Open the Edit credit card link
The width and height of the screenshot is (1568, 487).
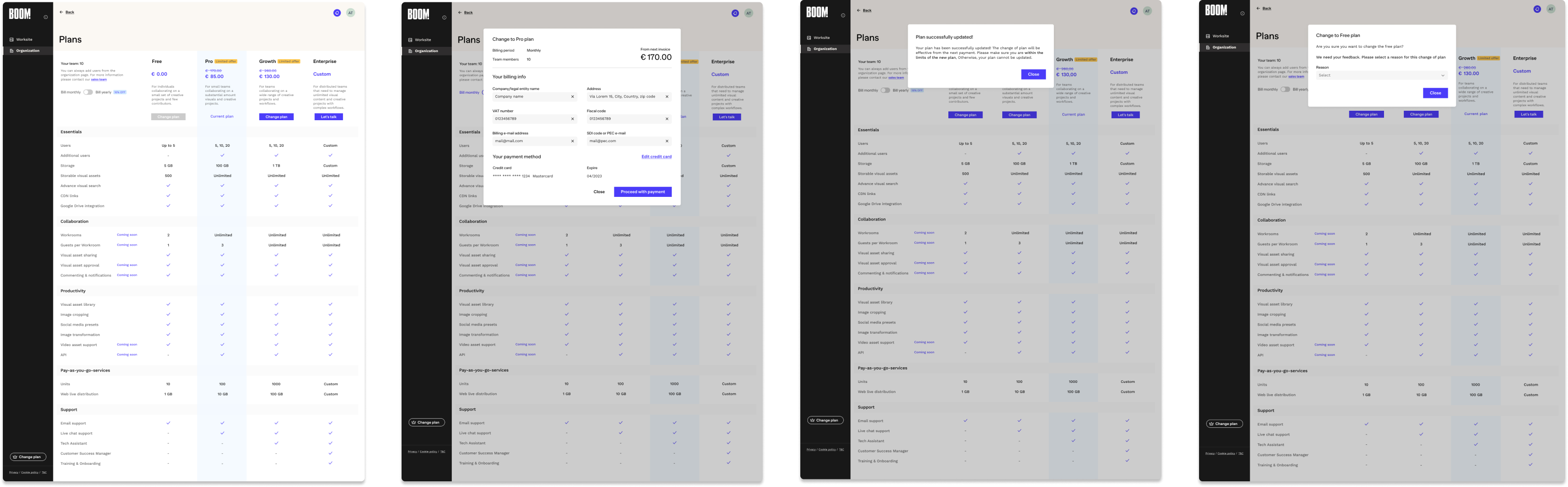pyautogui.click(x=656, y=157)
